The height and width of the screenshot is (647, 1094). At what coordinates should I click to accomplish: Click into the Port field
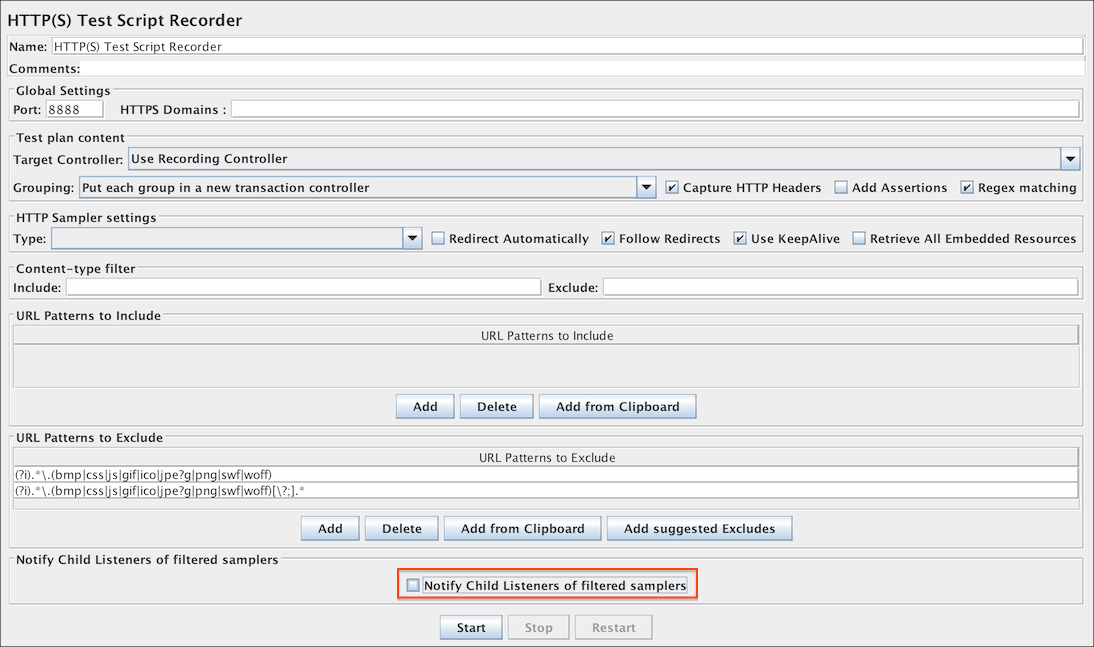point(74,110)
